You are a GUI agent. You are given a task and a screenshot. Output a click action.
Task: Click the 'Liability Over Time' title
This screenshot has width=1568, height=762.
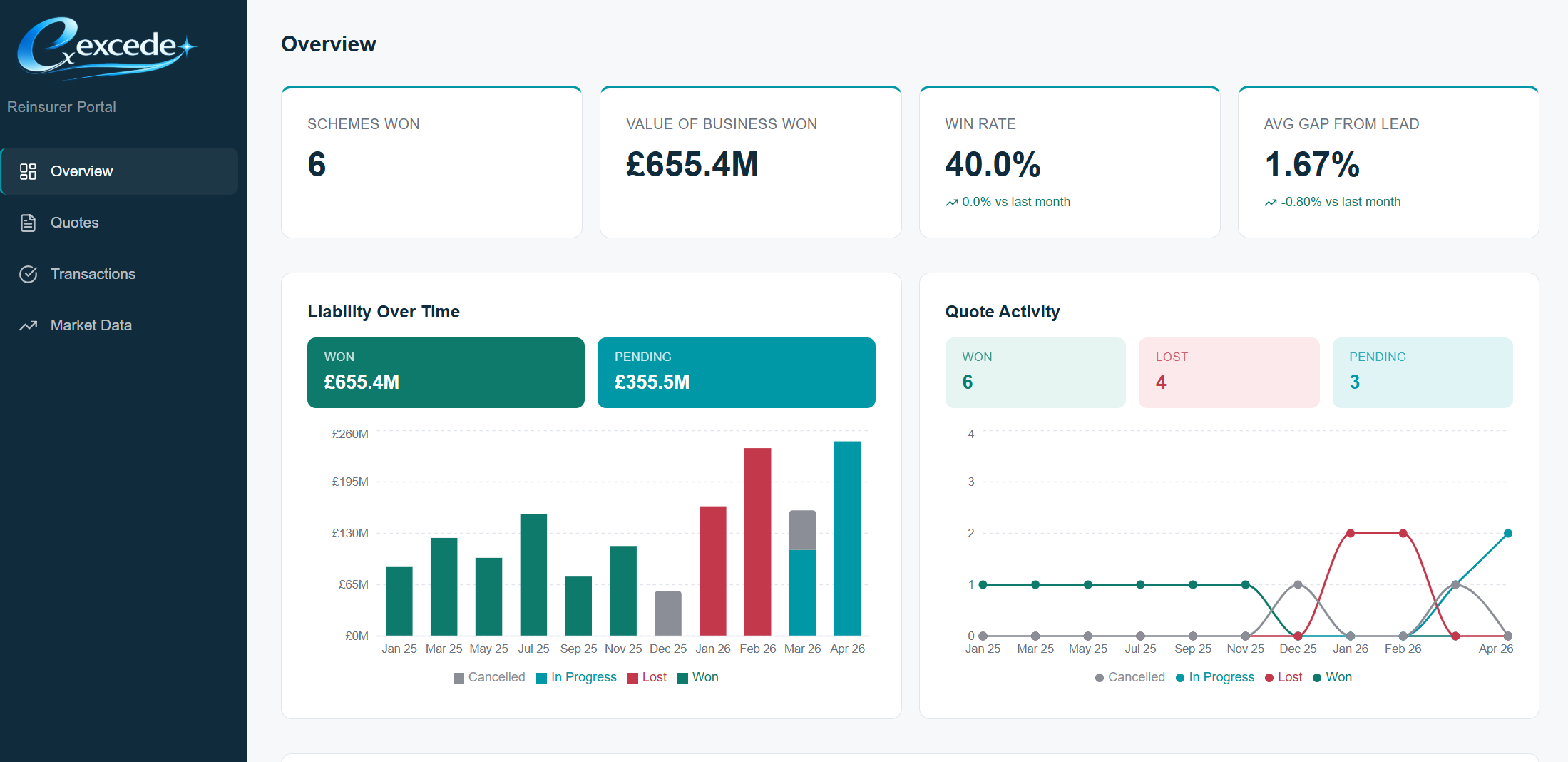[384, 312]
